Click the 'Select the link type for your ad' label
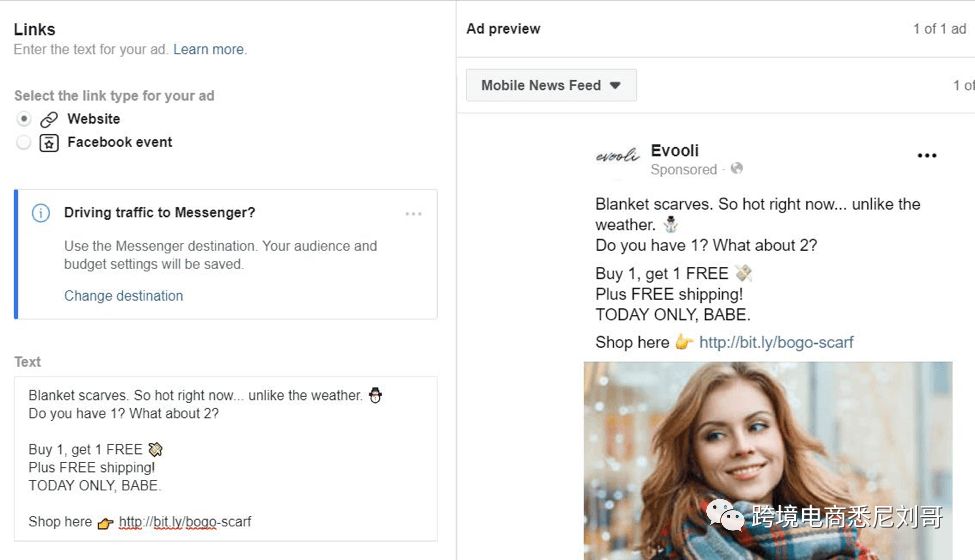975x560 pixels. (114, 96)
